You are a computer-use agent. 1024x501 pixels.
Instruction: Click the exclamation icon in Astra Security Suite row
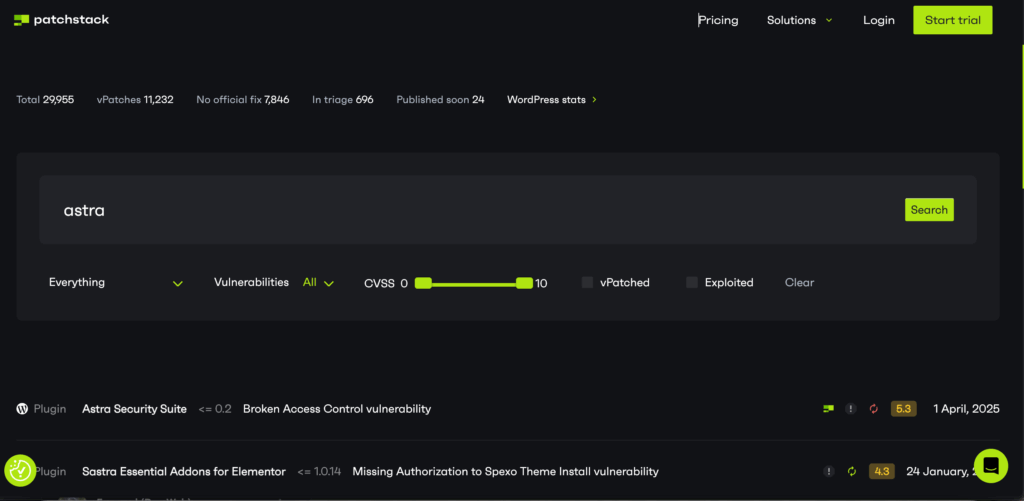851,409
